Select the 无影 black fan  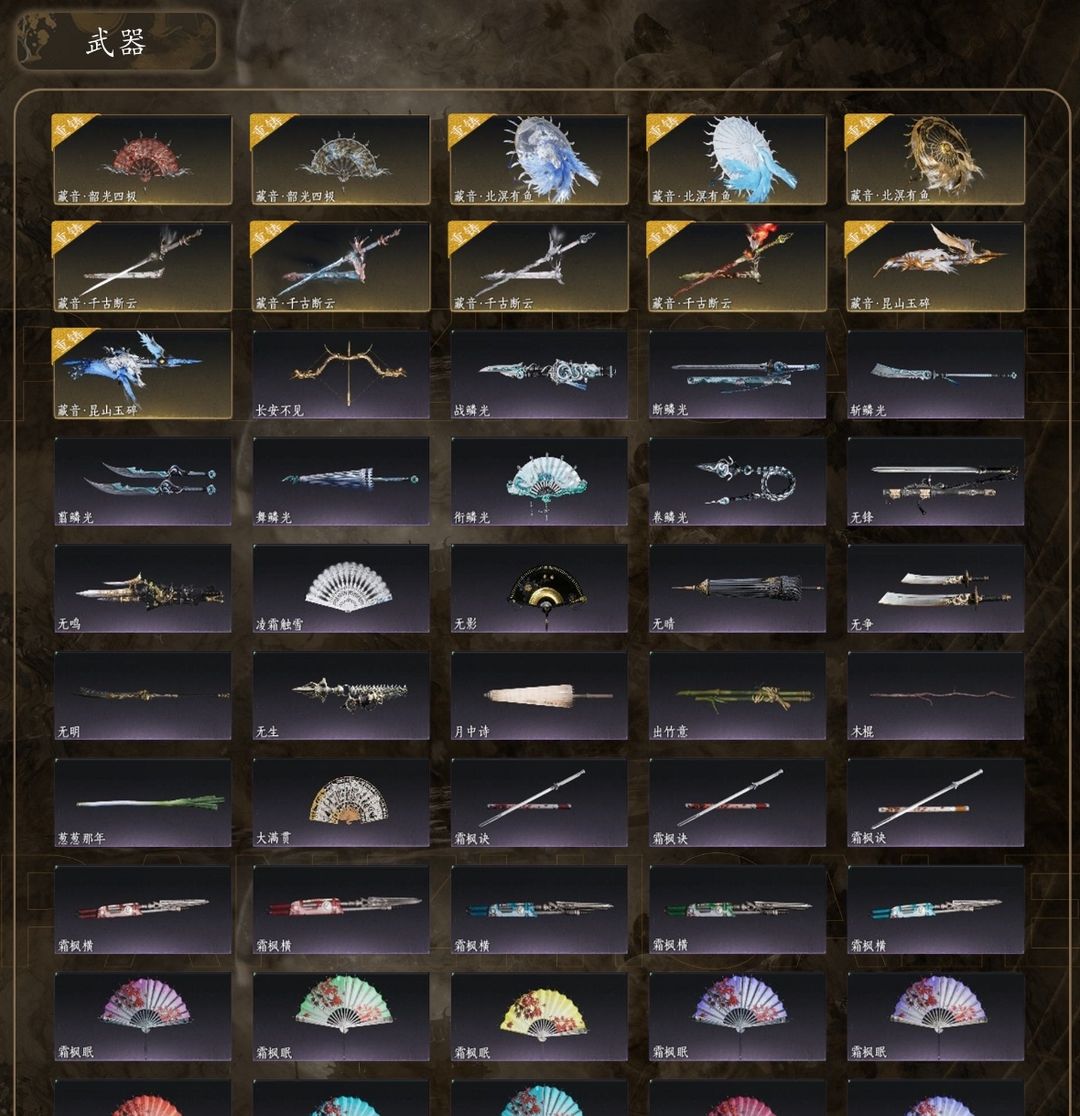(x=539, y=589)
